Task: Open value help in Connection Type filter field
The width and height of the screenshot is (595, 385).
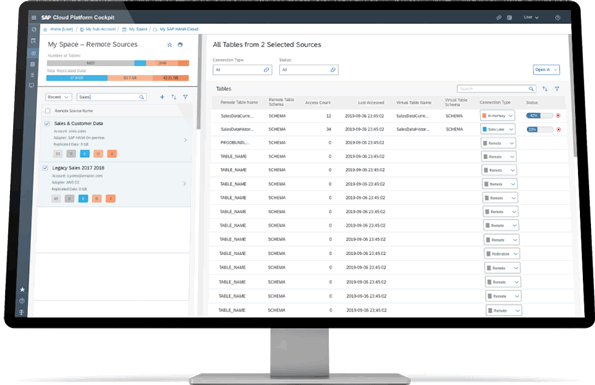Action: (x=266, y=70)
